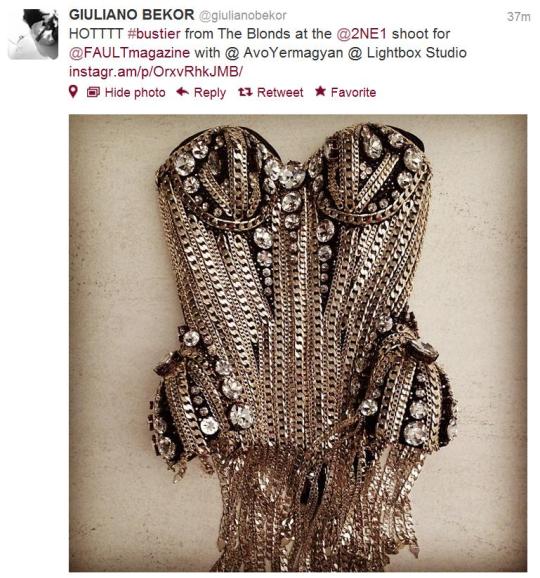This screenshot has width=540, height=578.
Task: Click the Favorite star icon
Action: tap(320, 91)
